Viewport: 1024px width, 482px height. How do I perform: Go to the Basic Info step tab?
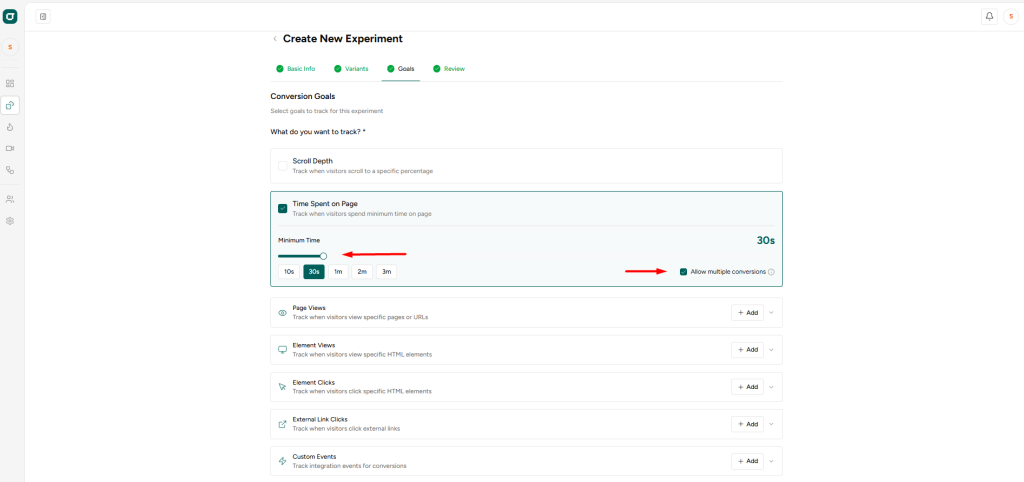tap(296, 69)
